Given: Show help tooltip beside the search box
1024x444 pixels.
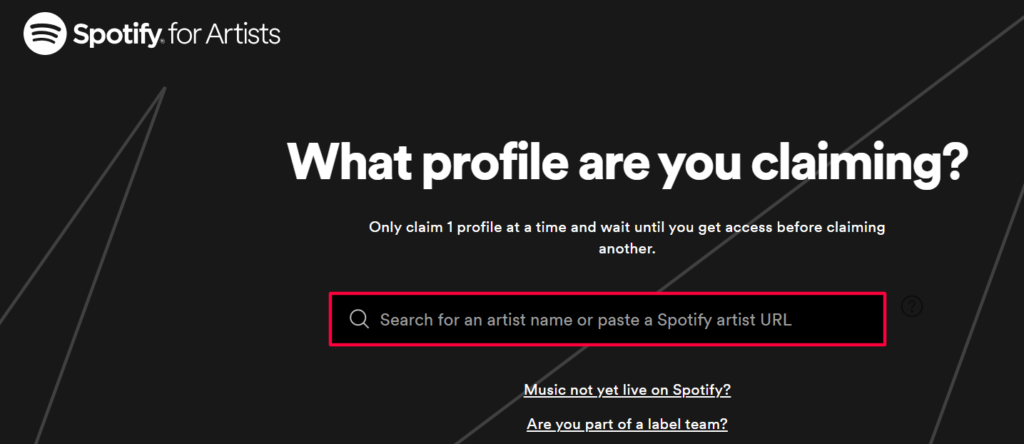Looking at the screenshot, I should [x=912, y=306].
